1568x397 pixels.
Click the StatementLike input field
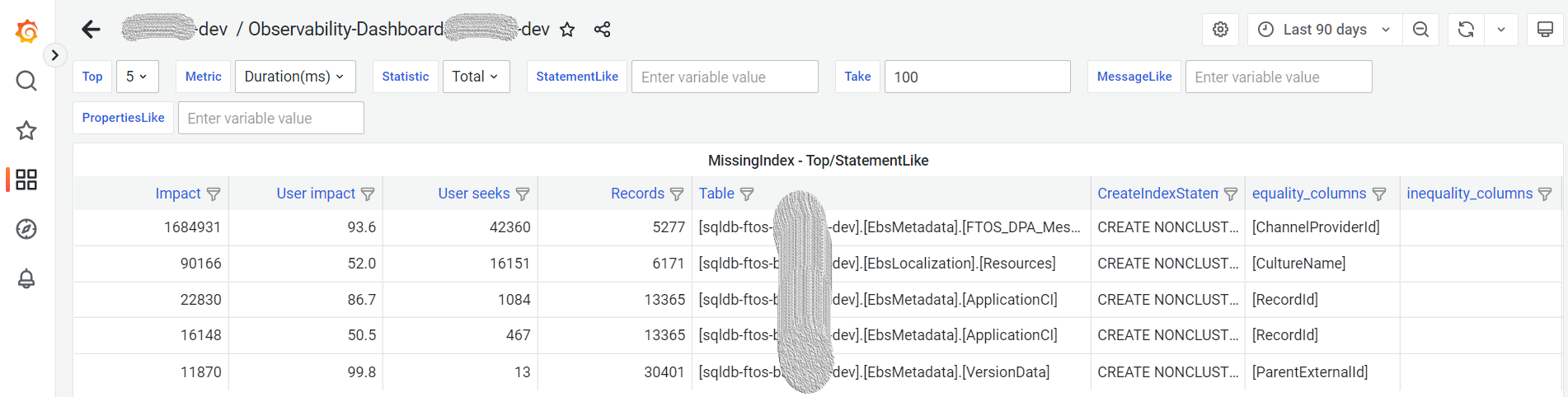tap(724, 77)
